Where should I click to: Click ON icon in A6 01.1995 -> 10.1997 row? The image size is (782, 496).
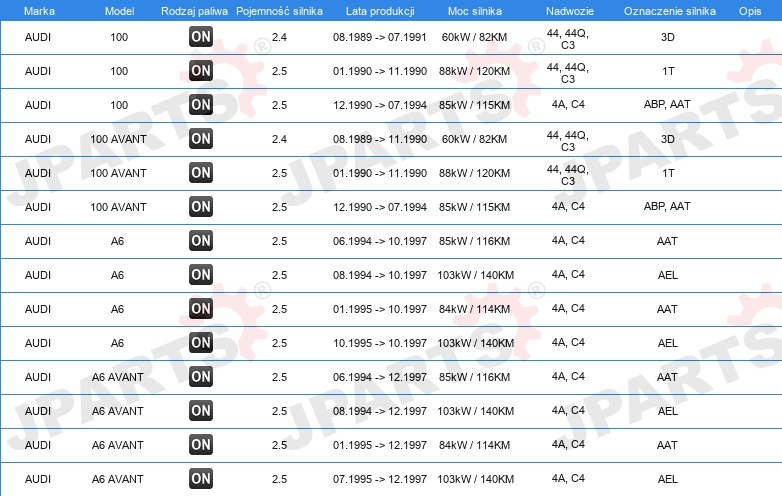(201, 309)
